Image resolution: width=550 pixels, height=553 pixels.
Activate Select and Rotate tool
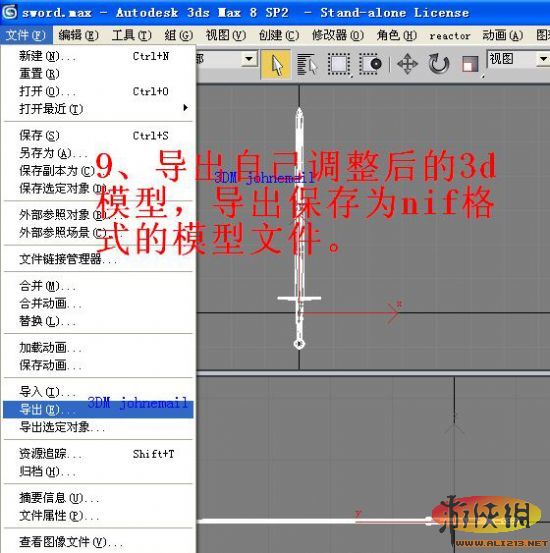click(439, 65)
